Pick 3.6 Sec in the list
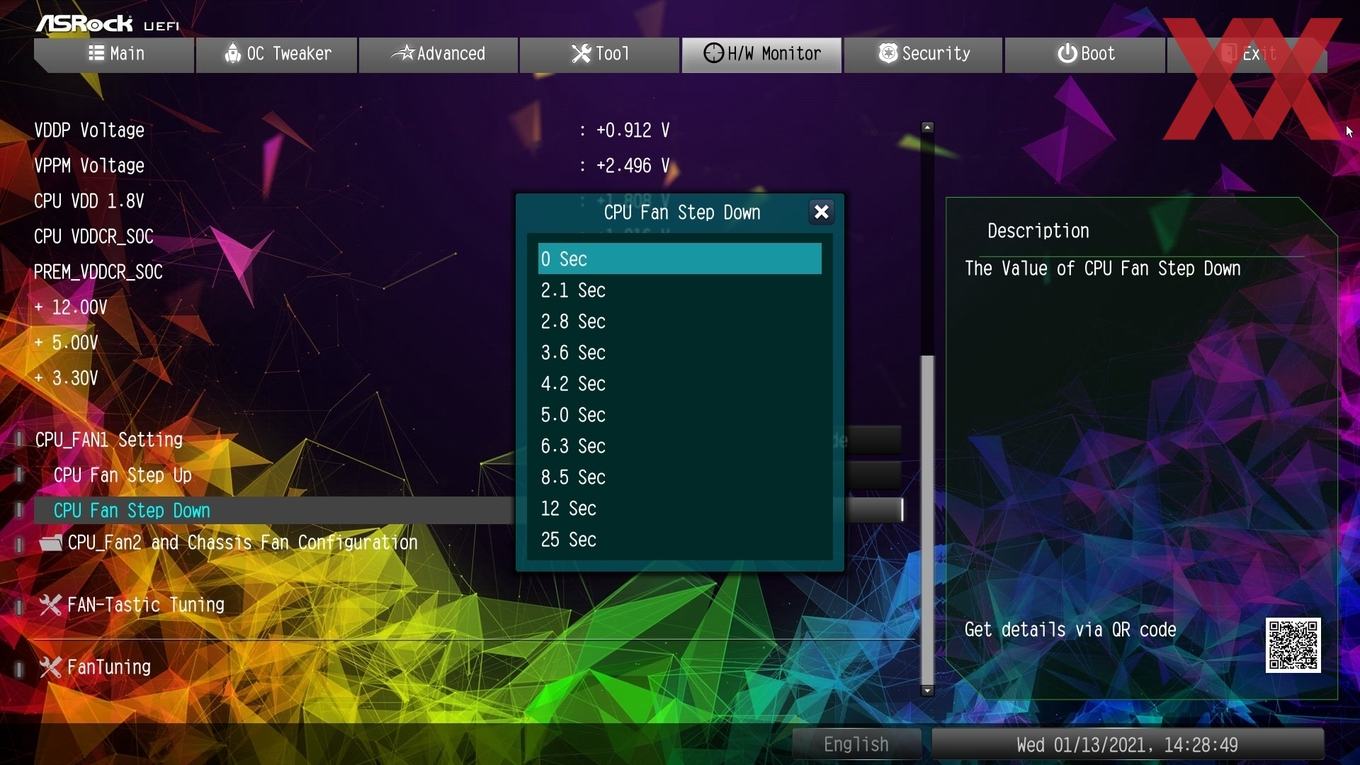 680,352
